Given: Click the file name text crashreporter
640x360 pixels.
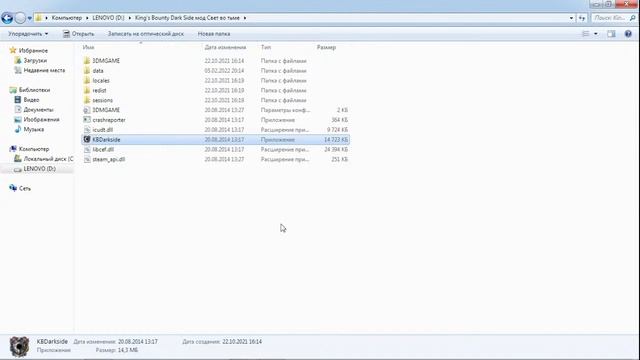Looking at the screenshot, I should (109, 120).
